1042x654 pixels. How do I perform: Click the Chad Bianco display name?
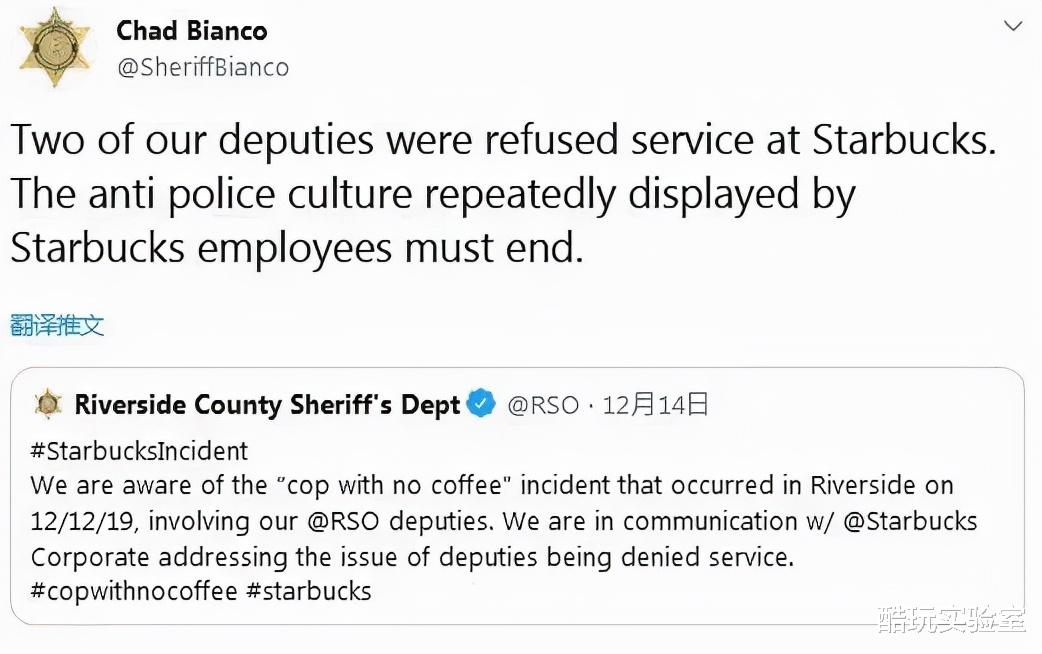click(x=192, y=31)
